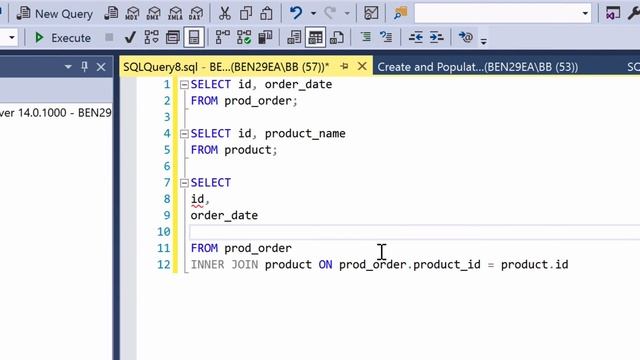640x360 pixels.
Task: Switch output to Results to File
Action: pos(337,38)
